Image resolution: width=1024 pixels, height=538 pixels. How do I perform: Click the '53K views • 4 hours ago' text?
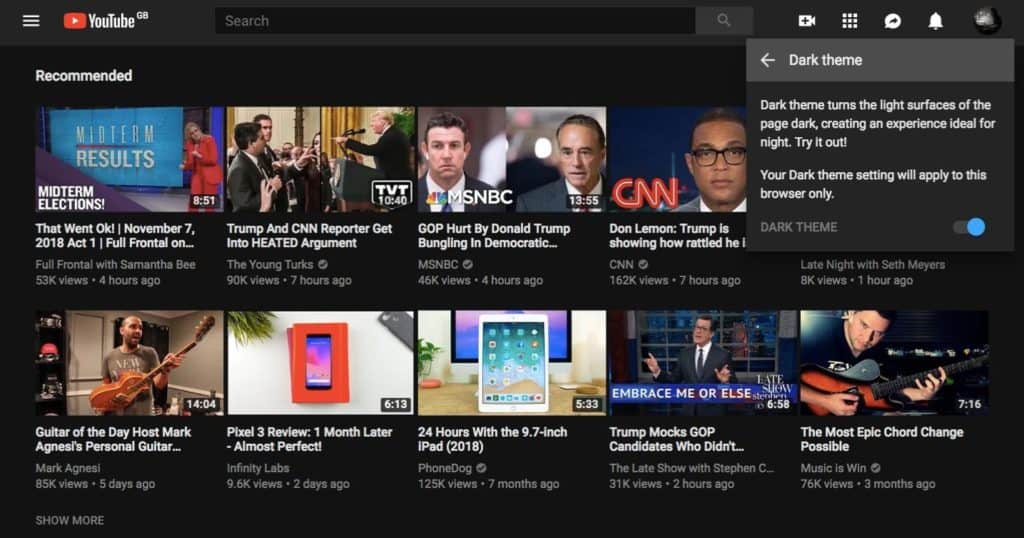(98, 280)
